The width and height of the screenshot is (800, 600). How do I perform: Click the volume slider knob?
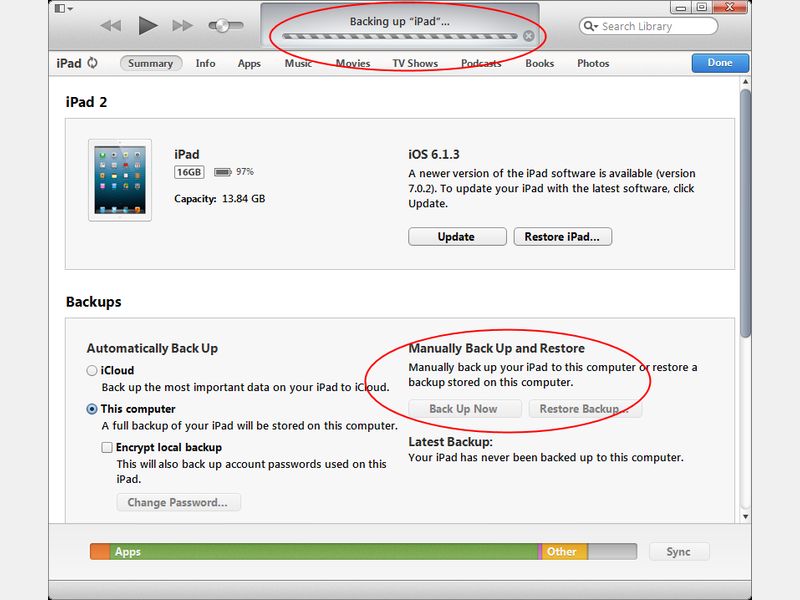222,26
